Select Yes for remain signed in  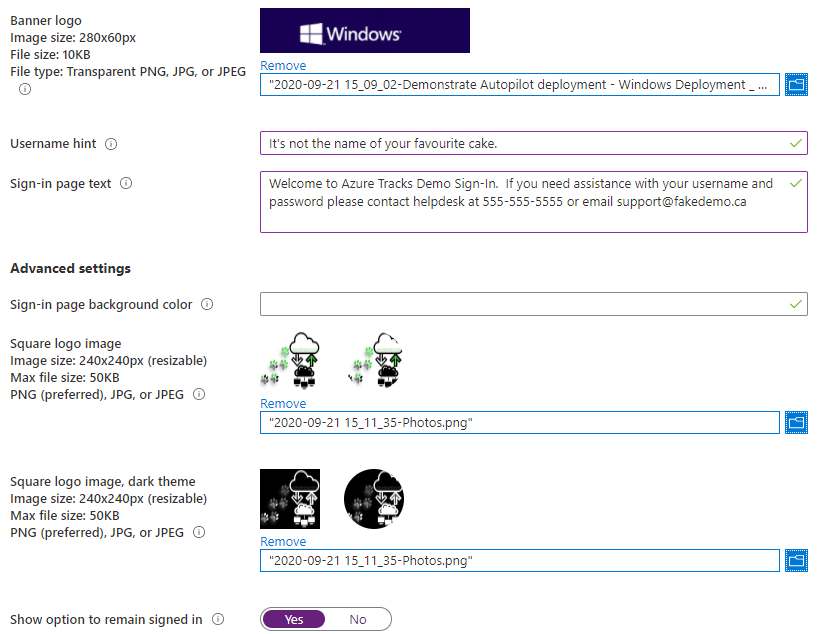pyautogui.click(x=294, y=619)
